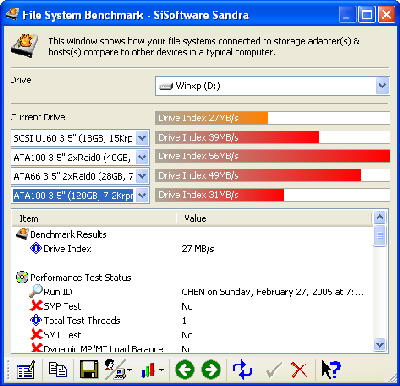
Task: Expand the ATA100 120GB reference dropdown
Action: (142, 195)
